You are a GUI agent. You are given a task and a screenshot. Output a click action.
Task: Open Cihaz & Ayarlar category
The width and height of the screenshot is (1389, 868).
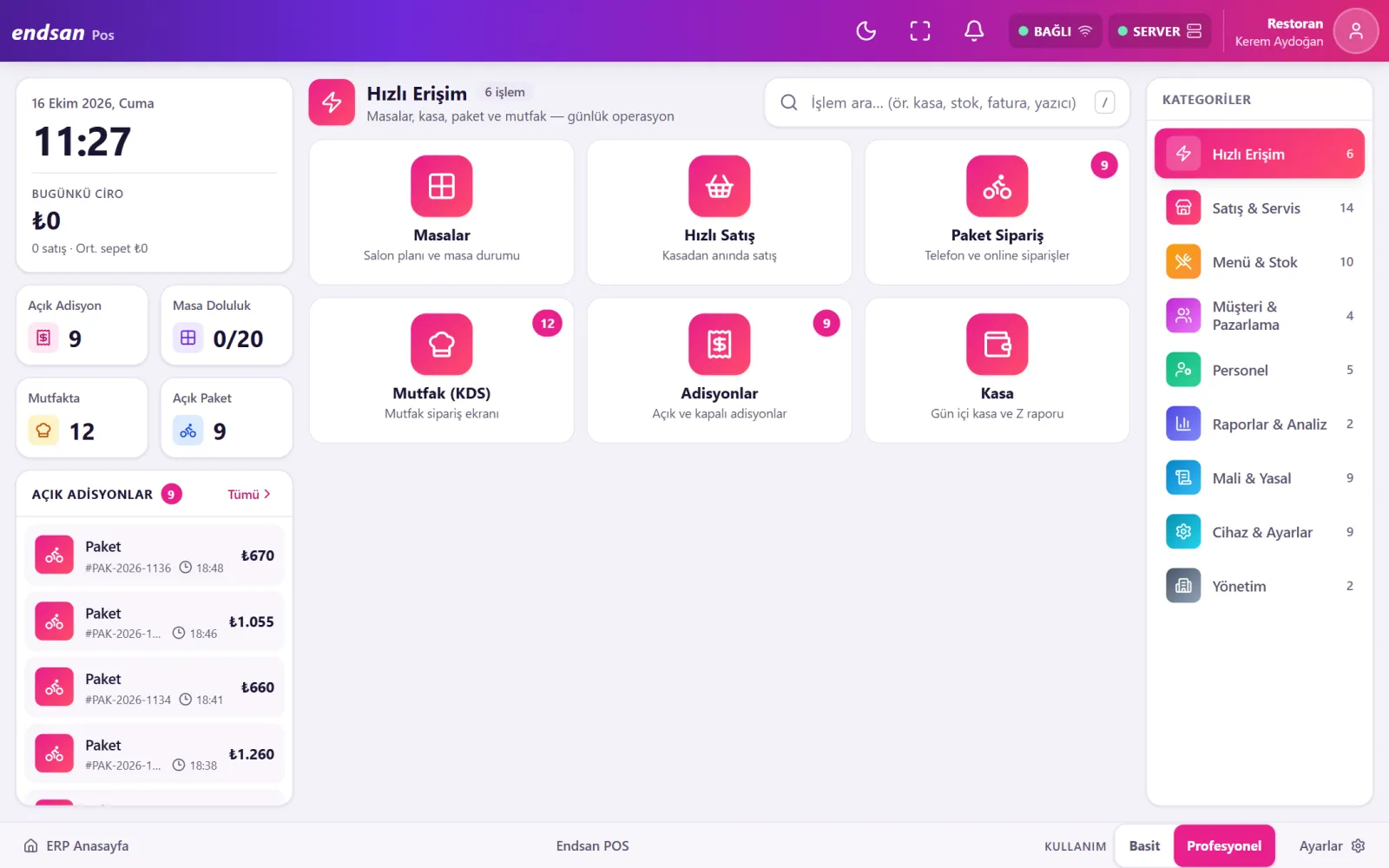point(1259,532)
